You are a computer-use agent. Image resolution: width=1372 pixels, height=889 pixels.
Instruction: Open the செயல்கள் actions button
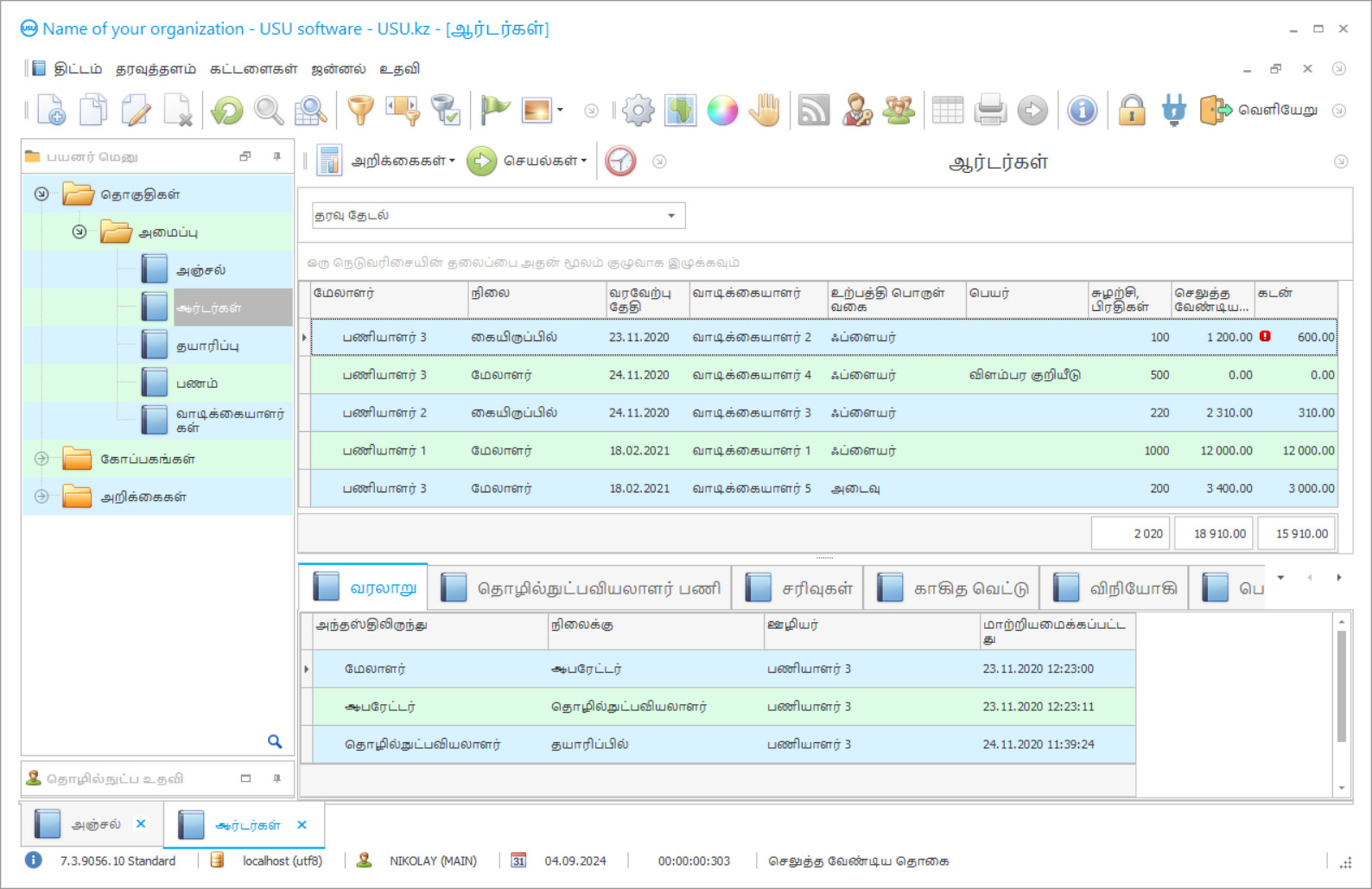(x=529, y=162)
